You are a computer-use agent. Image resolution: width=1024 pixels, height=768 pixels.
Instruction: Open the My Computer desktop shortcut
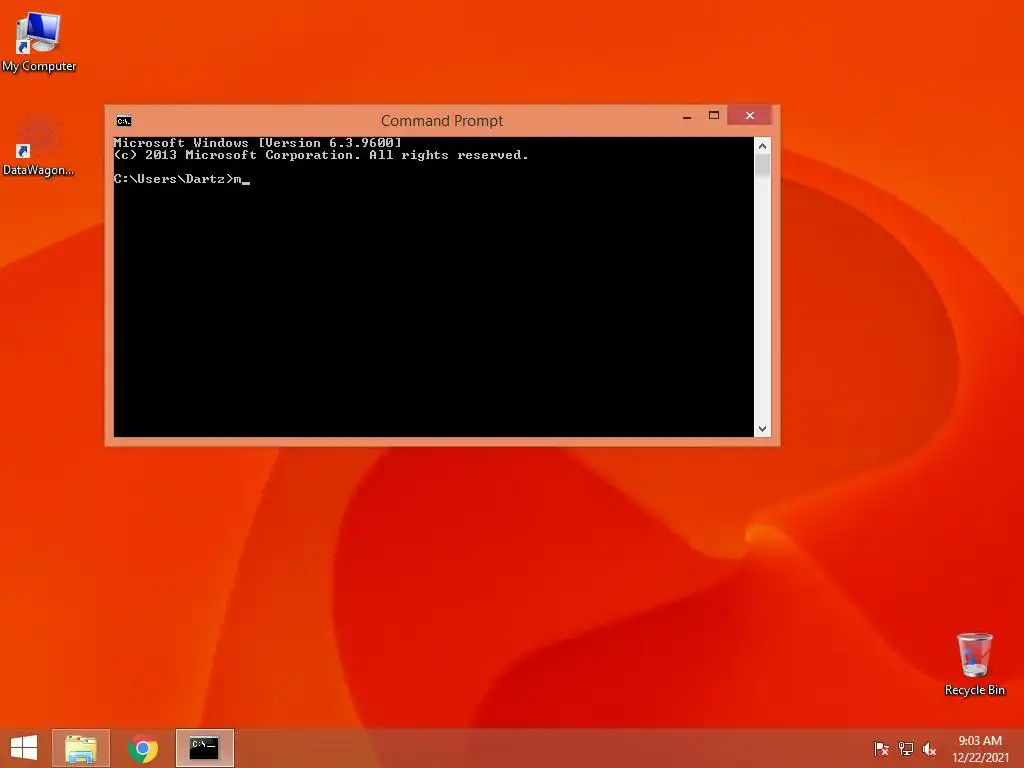39,40
